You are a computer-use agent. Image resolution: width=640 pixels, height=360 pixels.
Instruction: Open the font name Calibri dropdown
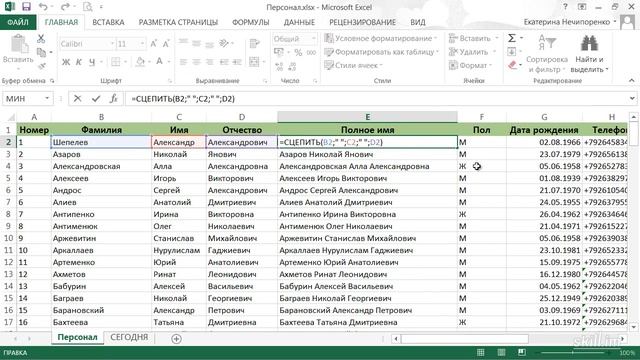(112, 44)
